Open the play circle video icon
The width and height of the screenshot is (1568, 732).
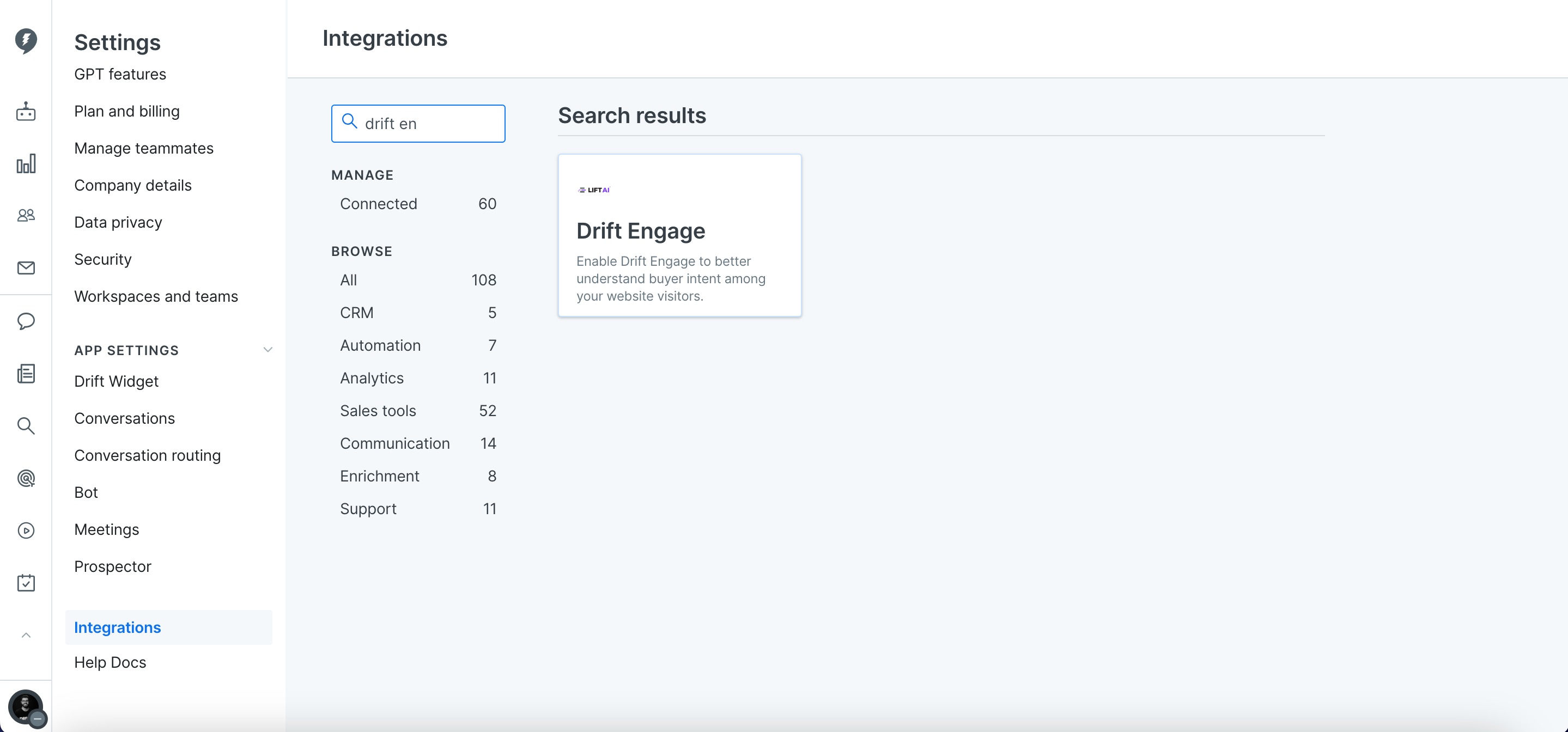[x=26, y=530]
